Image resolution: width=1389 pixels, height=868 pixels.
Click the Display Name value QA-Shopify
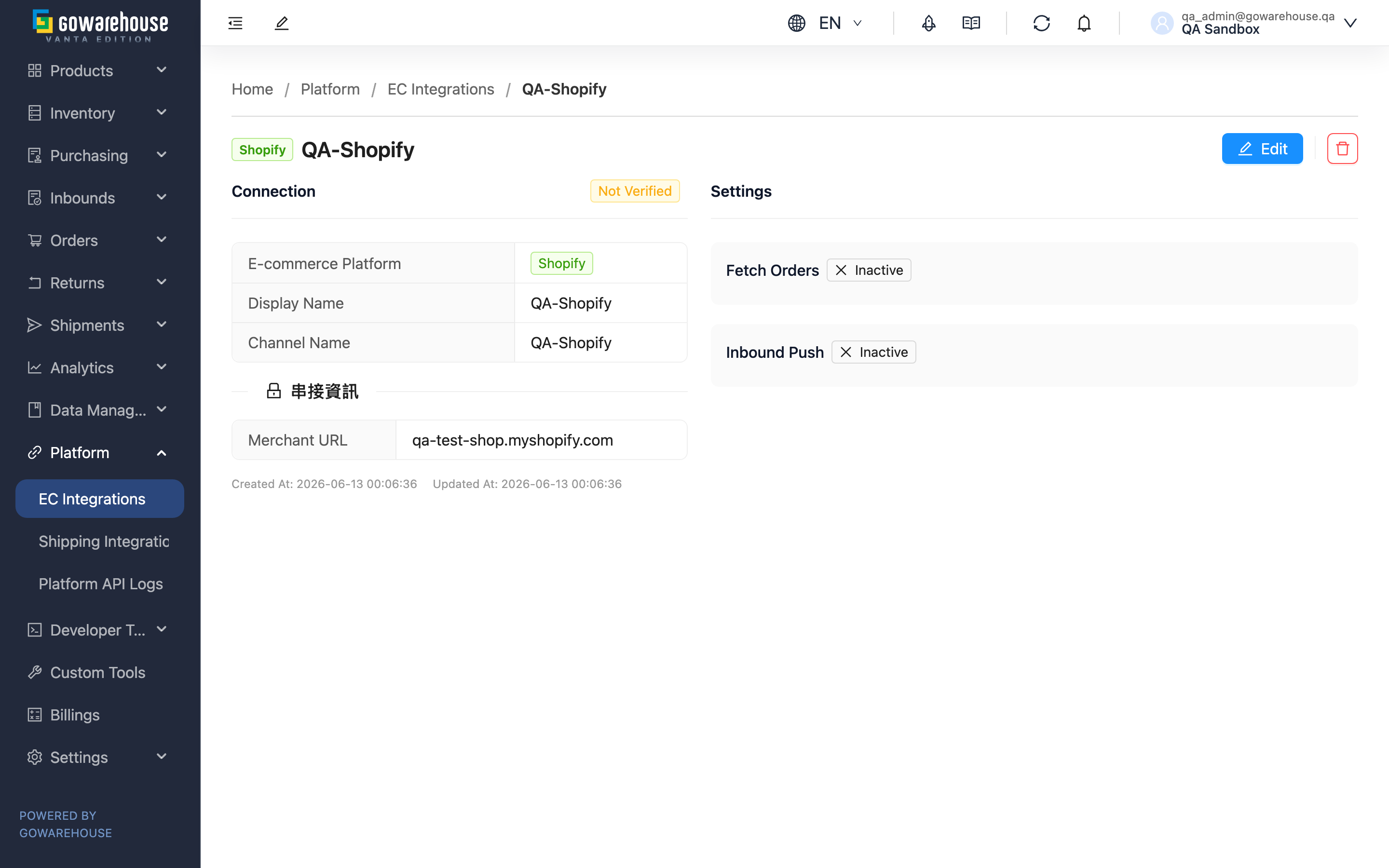(571, 303)
